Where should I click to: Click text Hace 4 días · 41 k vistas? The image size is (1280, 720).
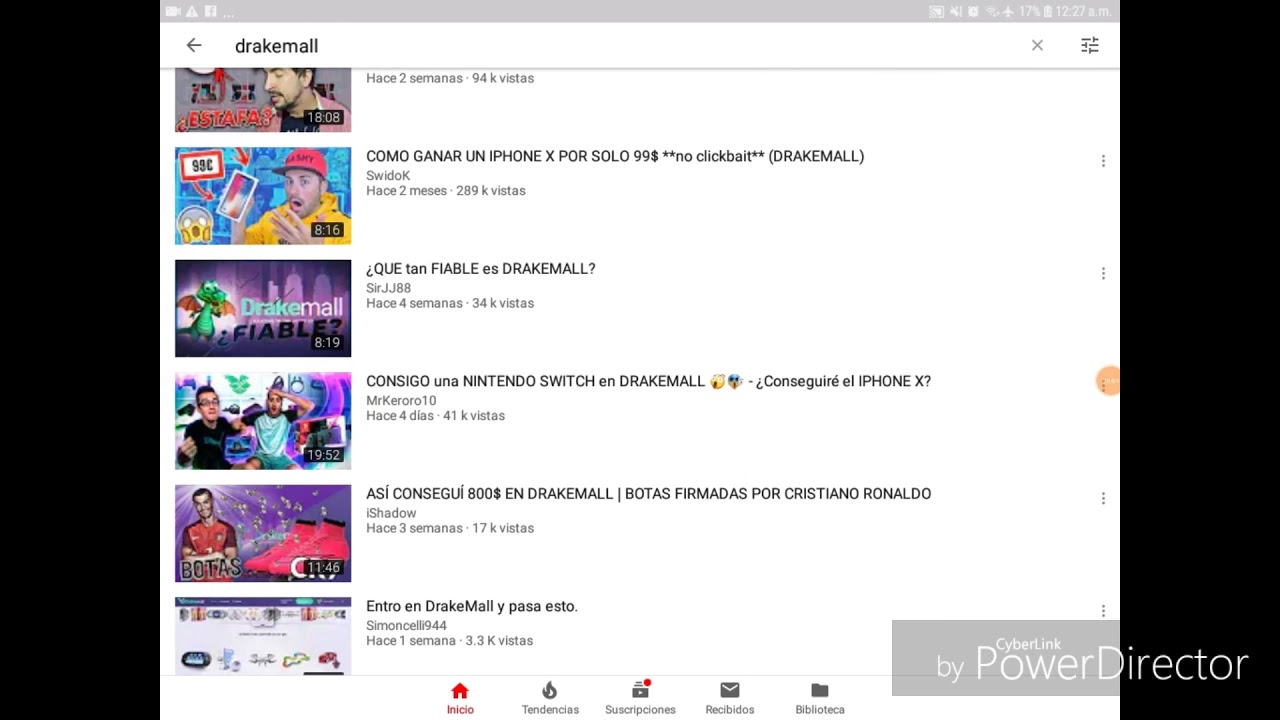pyautogui.click(x=435, y=415)
